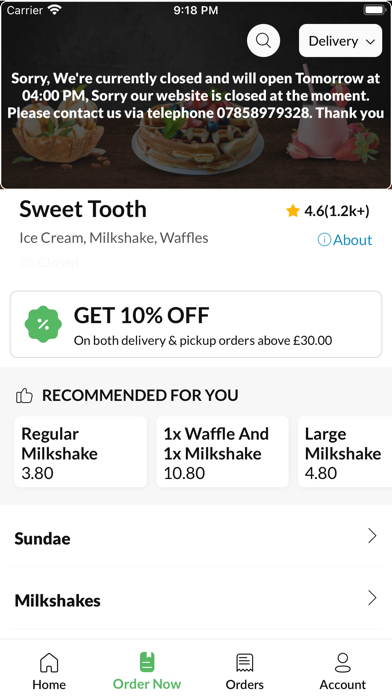This screenshot has width=392, height=696.
Task: Open the search magnifier icon
Action: [x=263, y=41]
